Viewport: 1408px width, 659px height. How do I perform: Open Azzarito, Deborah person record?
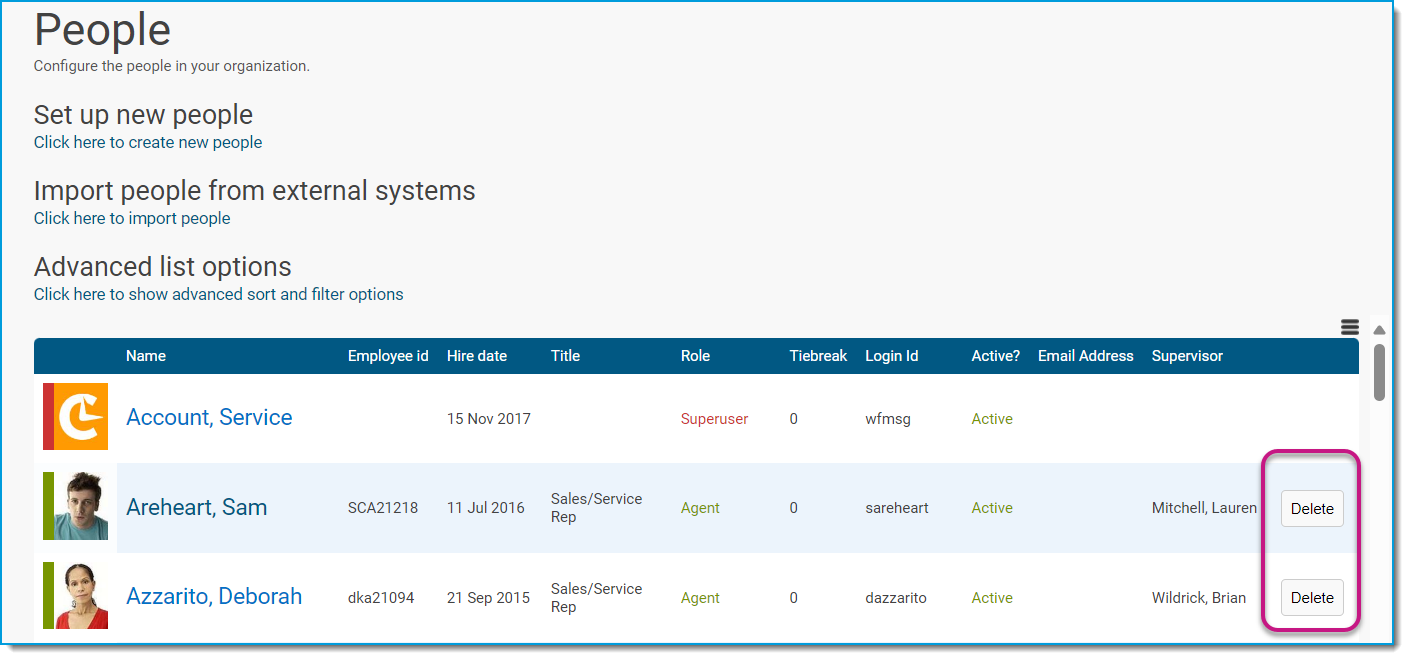coord(214,596)
